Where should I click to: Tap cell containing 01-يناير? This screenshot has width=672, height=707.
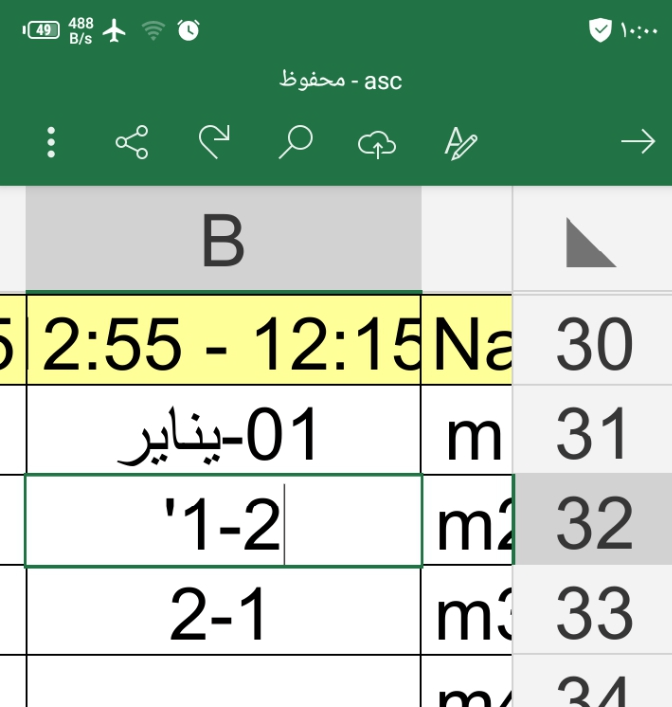point(223,434)
